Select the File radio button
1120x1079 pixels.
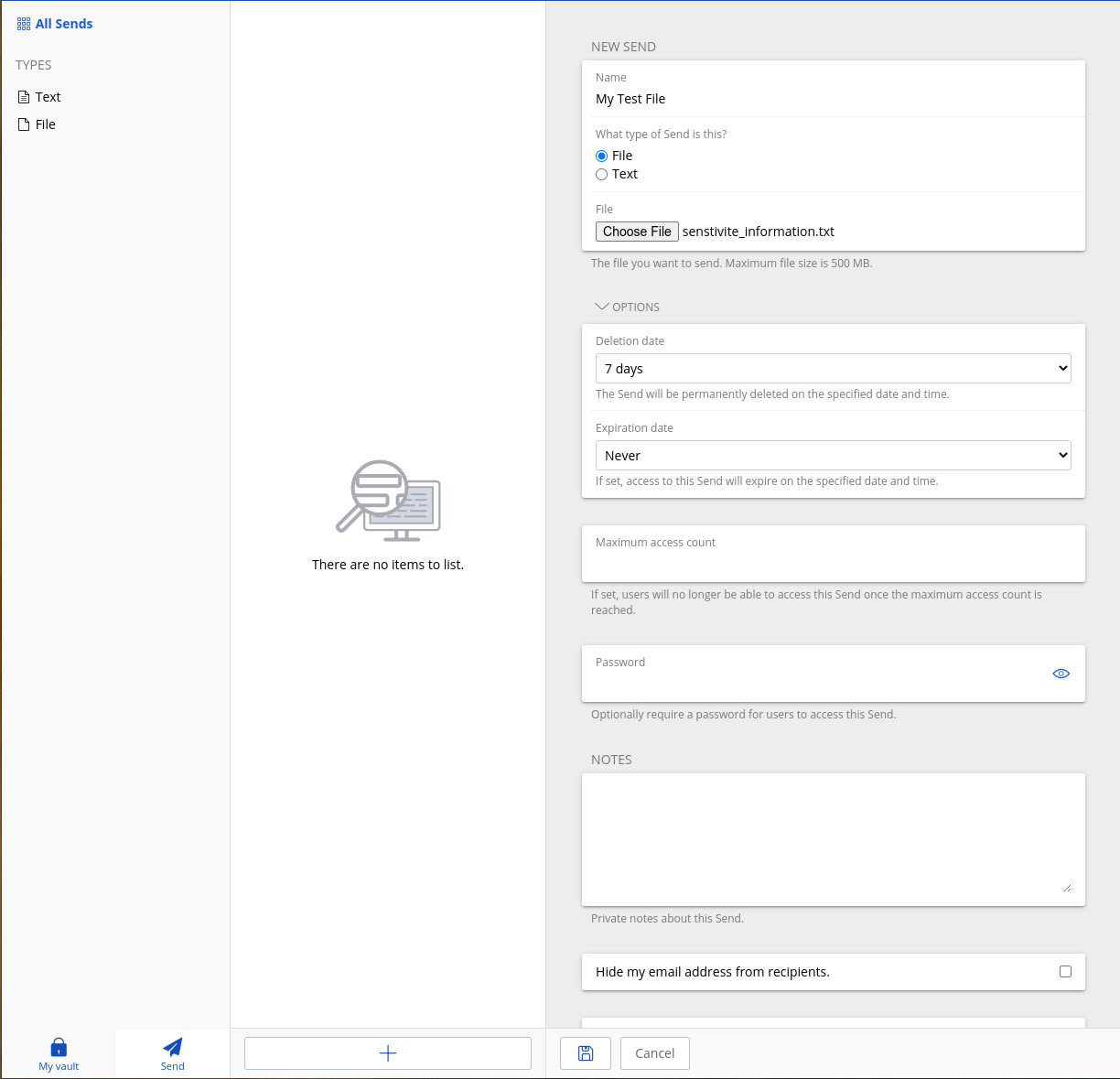[x=601, y=156]
